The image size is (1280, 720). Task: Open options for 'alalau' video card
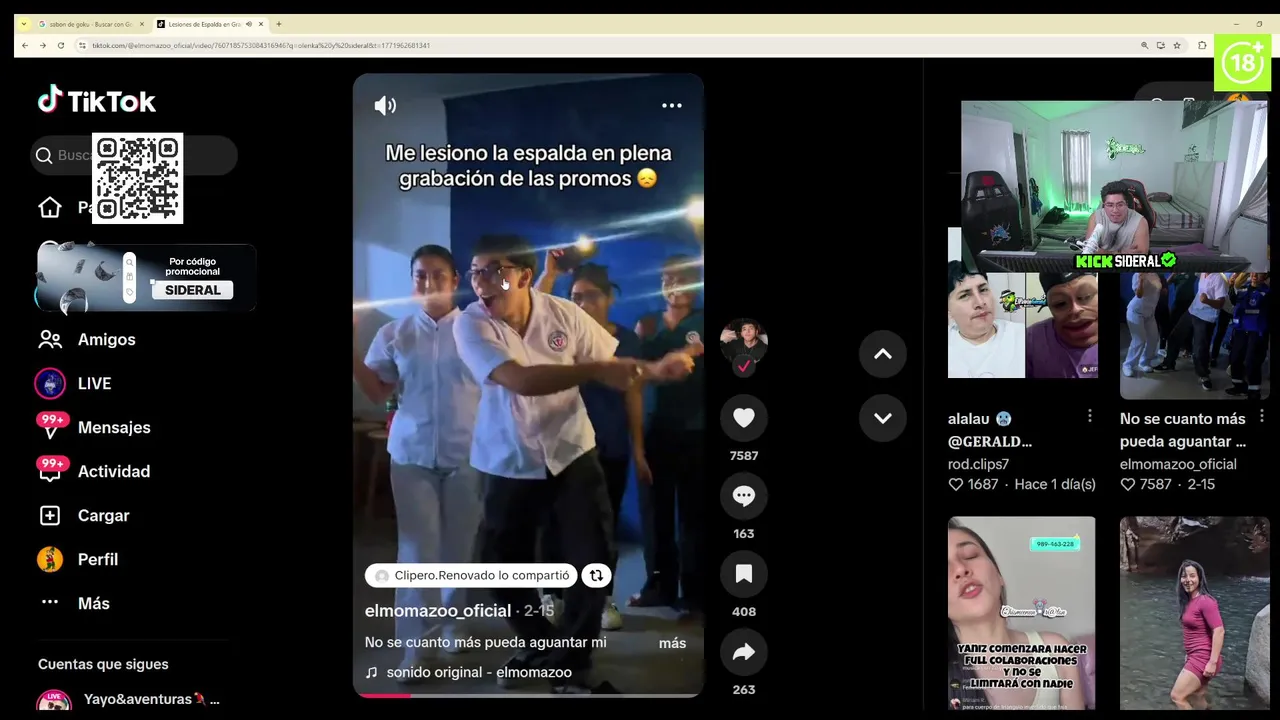point(1090,416)
